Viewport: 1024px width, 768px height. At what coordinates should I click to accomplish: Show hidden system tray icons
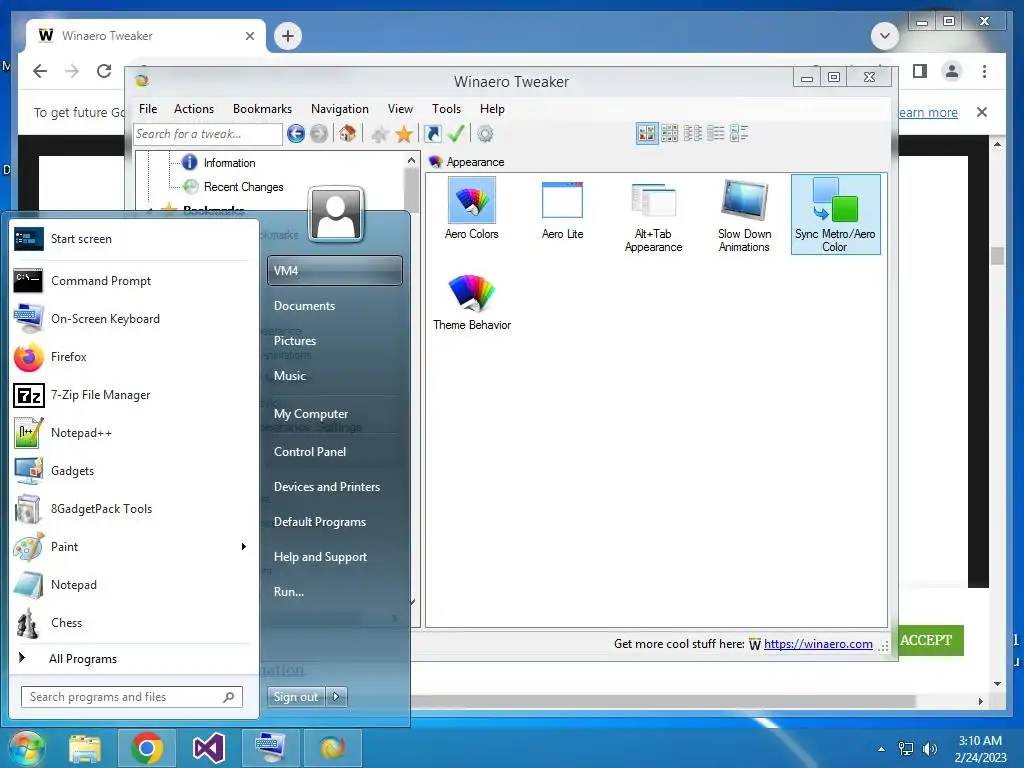882,749
